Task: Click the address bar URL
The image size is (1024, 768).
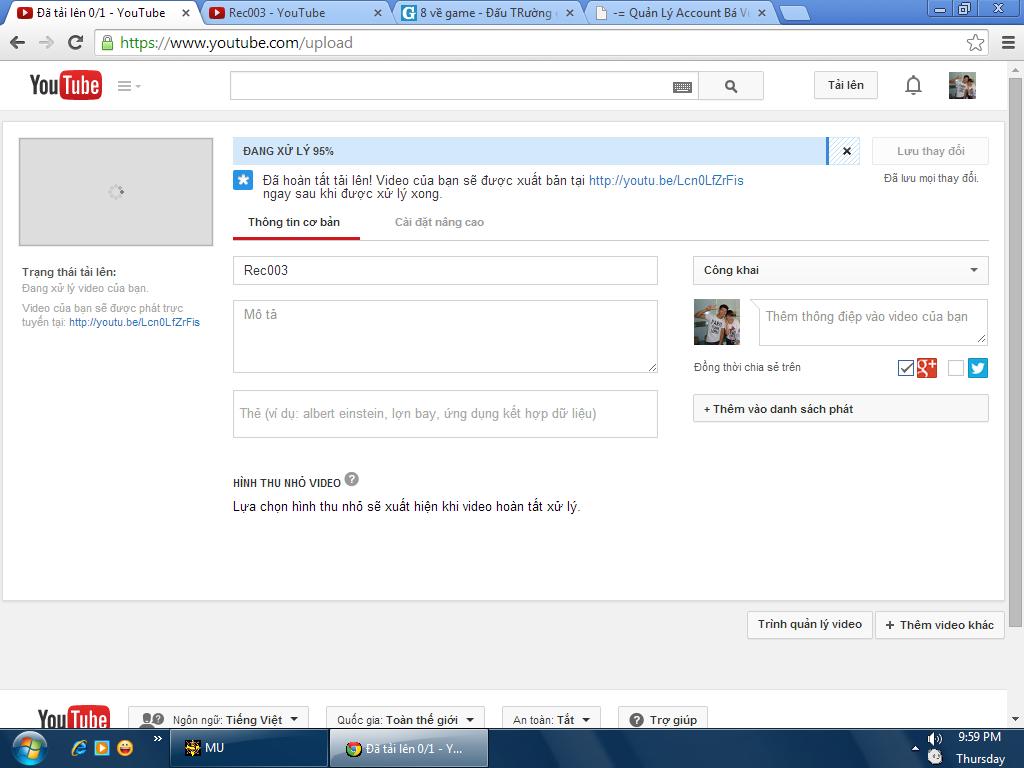Action: pos(236,42)
